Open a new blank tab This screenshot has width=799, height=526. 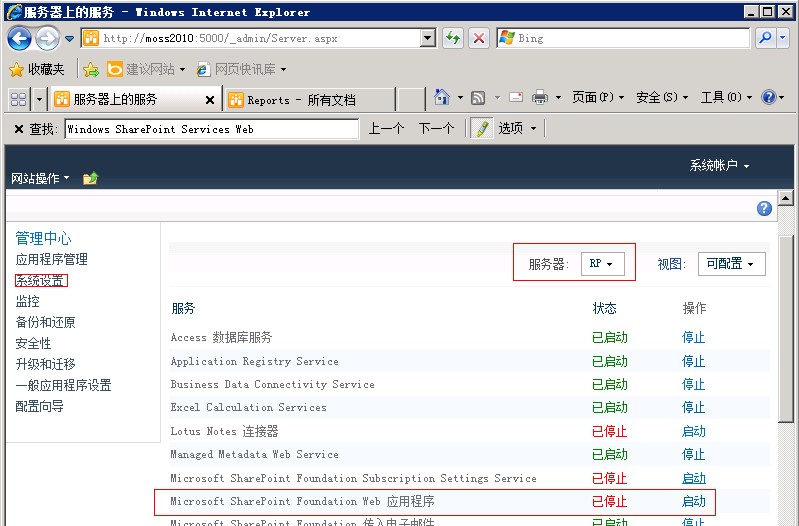(x=411, y=99)
